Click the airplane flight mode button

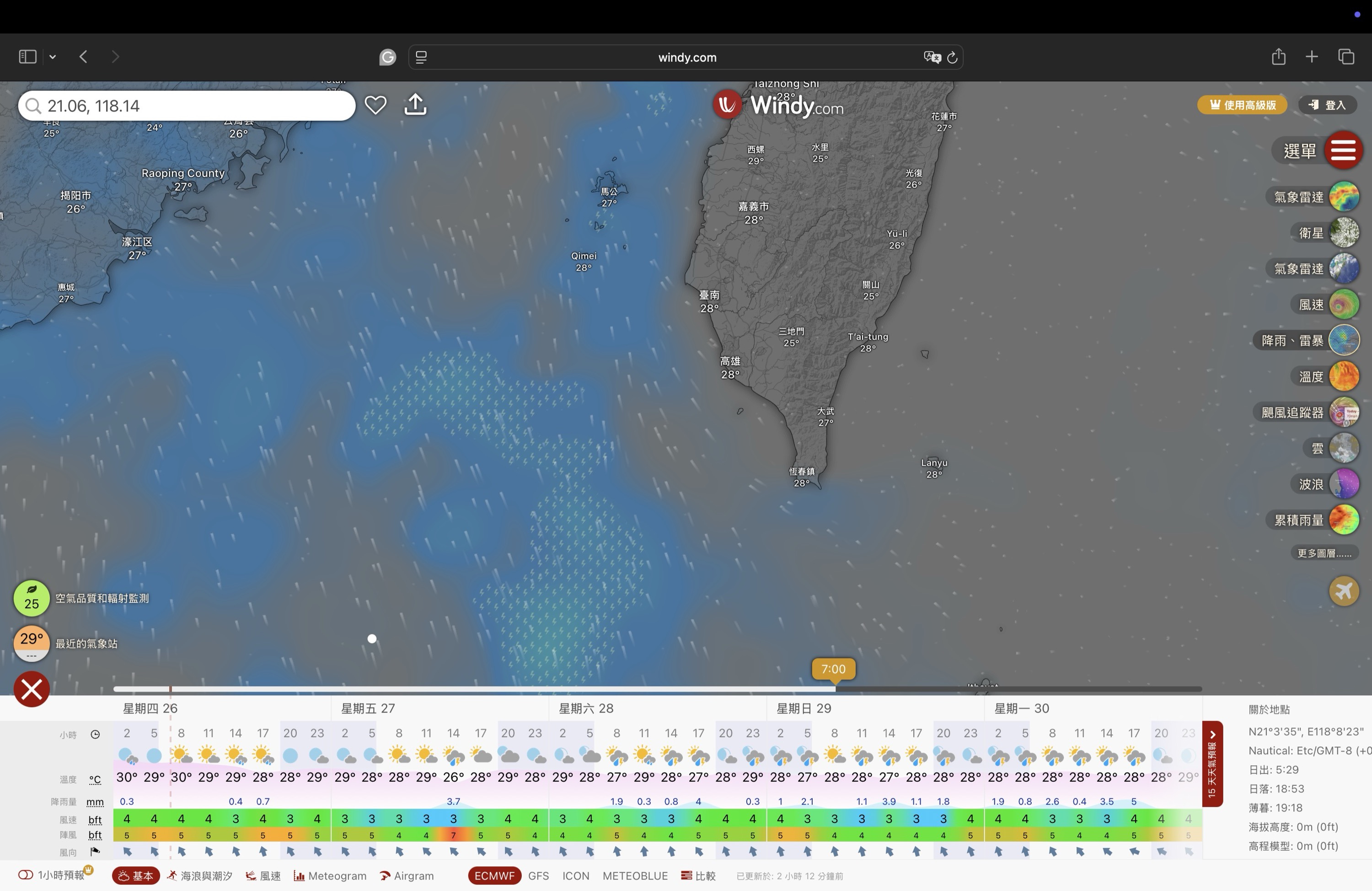tap(1344, 591)
